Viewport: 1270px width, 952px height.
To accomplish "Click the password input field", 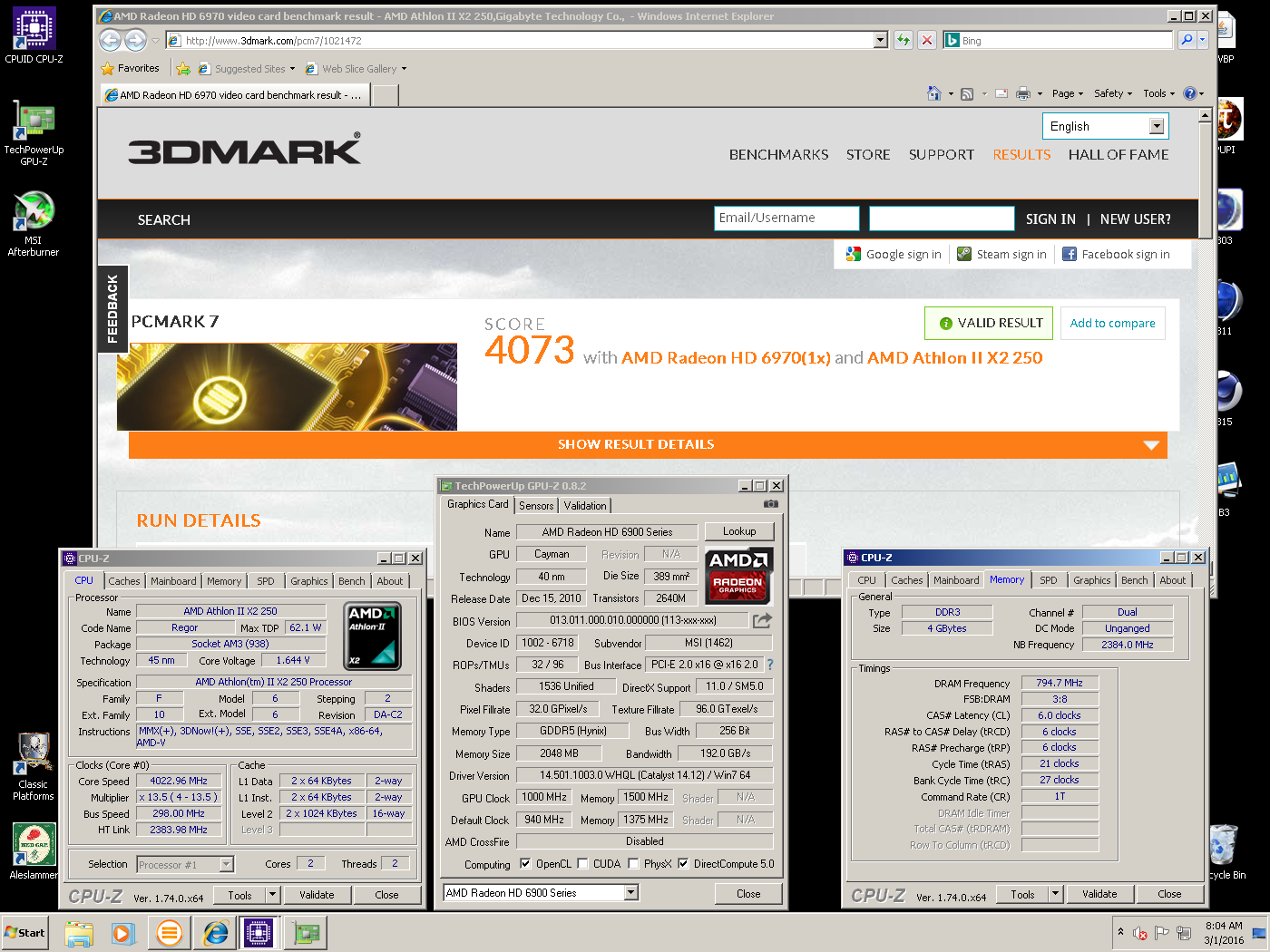I will 942,219.
